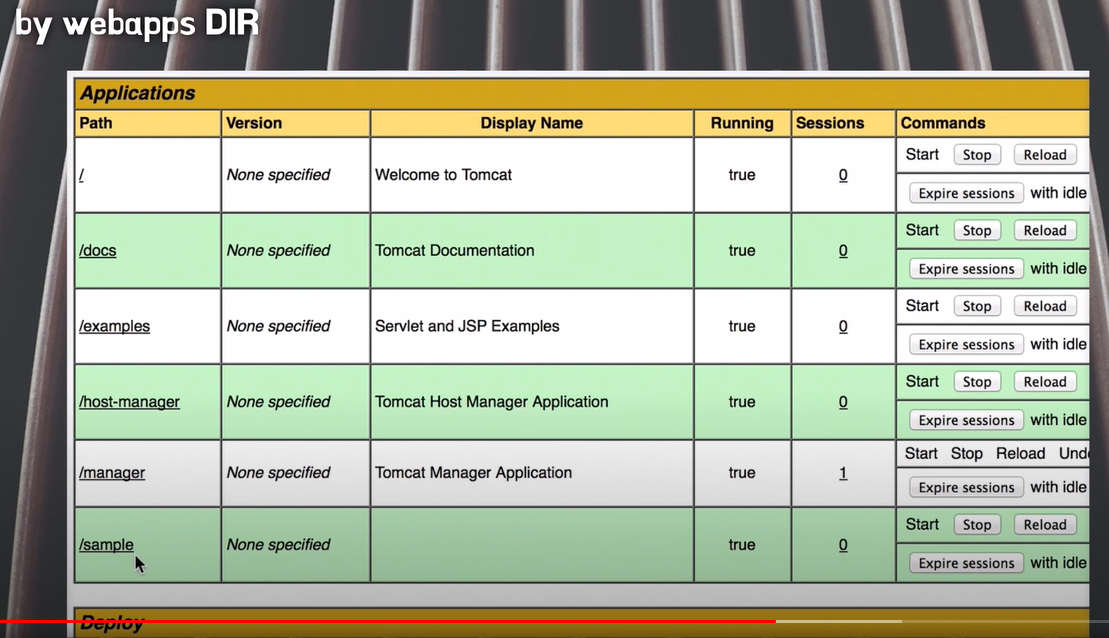Expire sessions for the /docs row
Image resolution: width=1109 pixels, height=638 pixels.
click(x=966, y=269)
